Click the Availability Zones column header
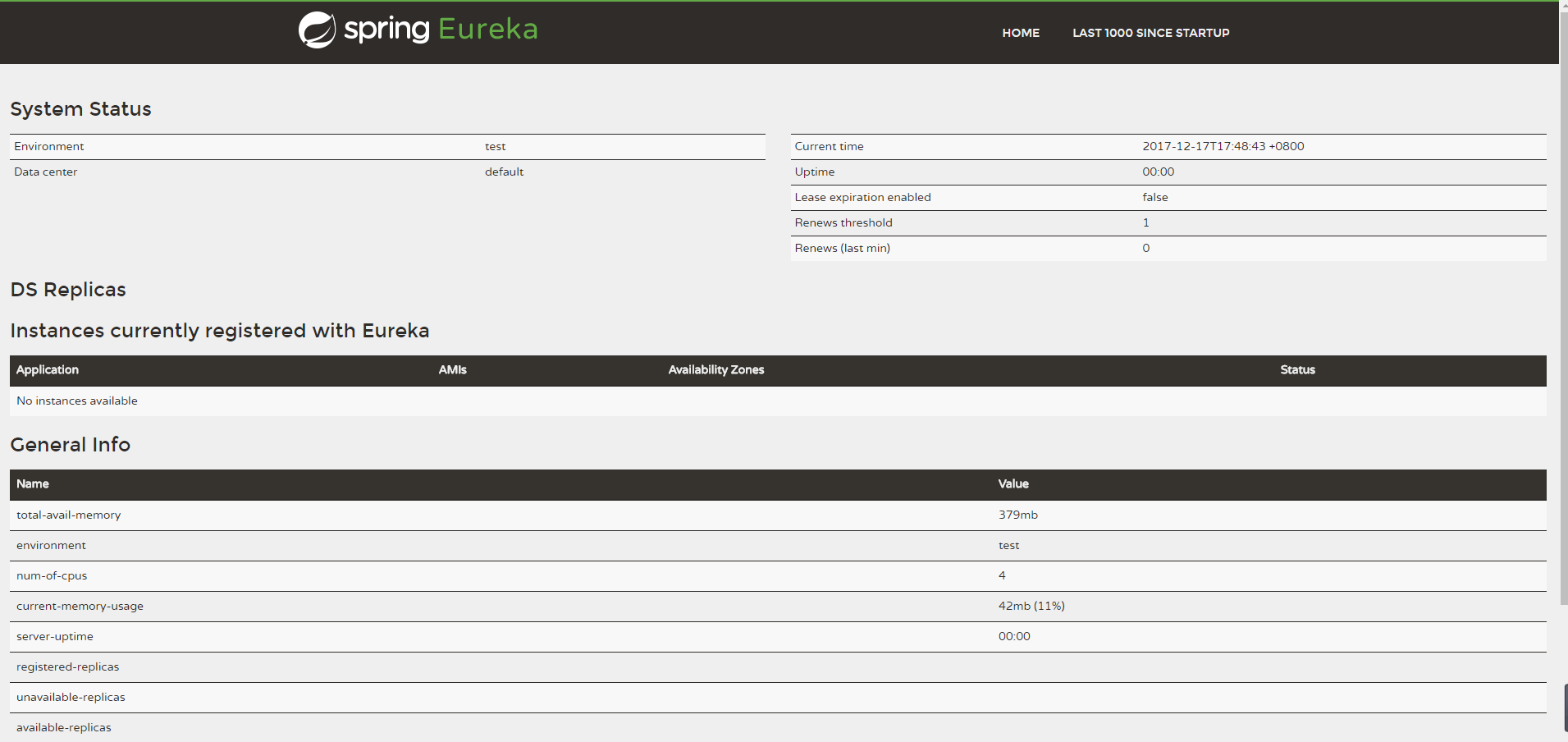This screenshot has height=742, width=1568. pos(715,370)
